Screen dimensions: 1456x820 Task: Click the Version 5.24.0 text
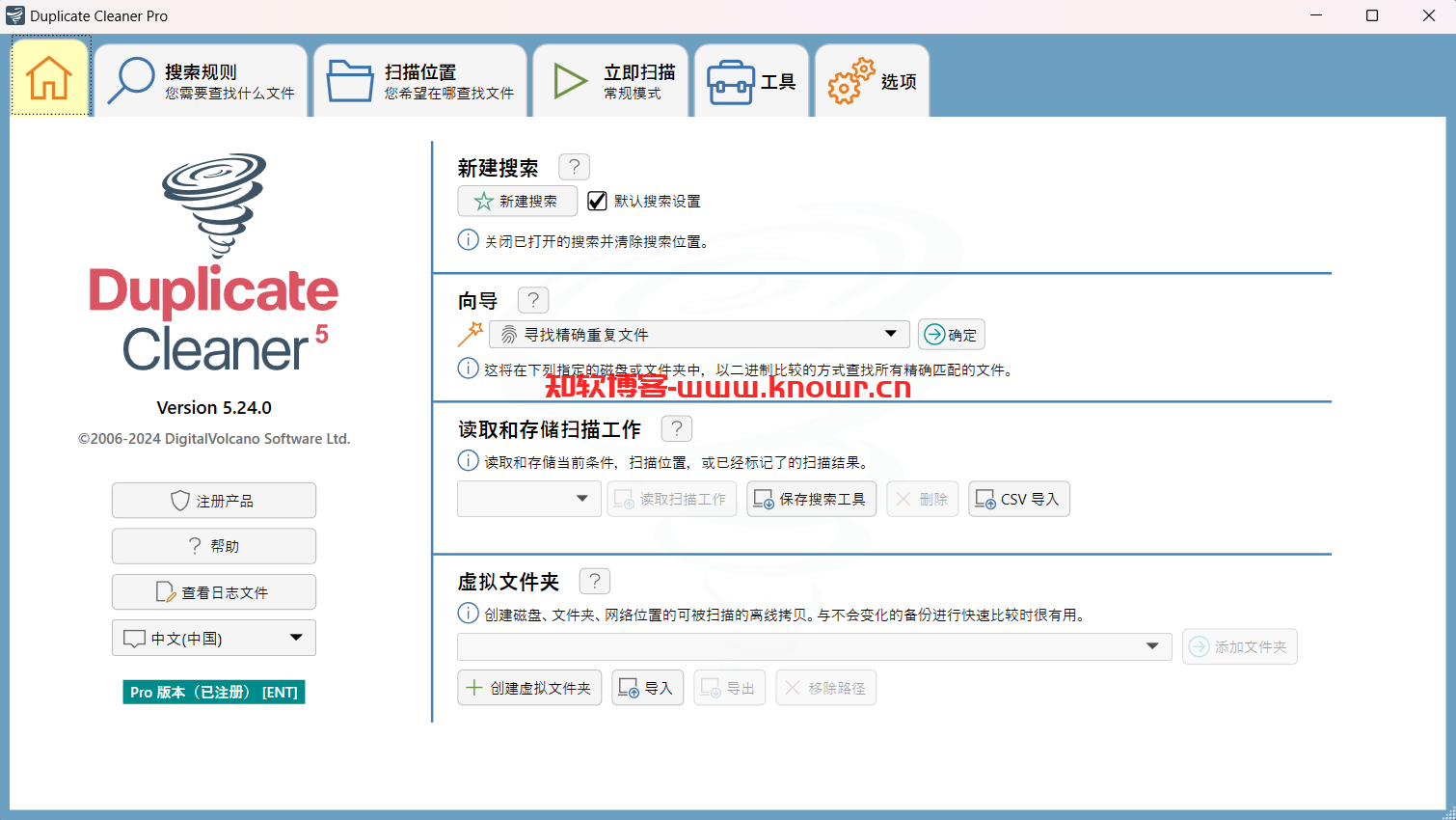[214, 407]
